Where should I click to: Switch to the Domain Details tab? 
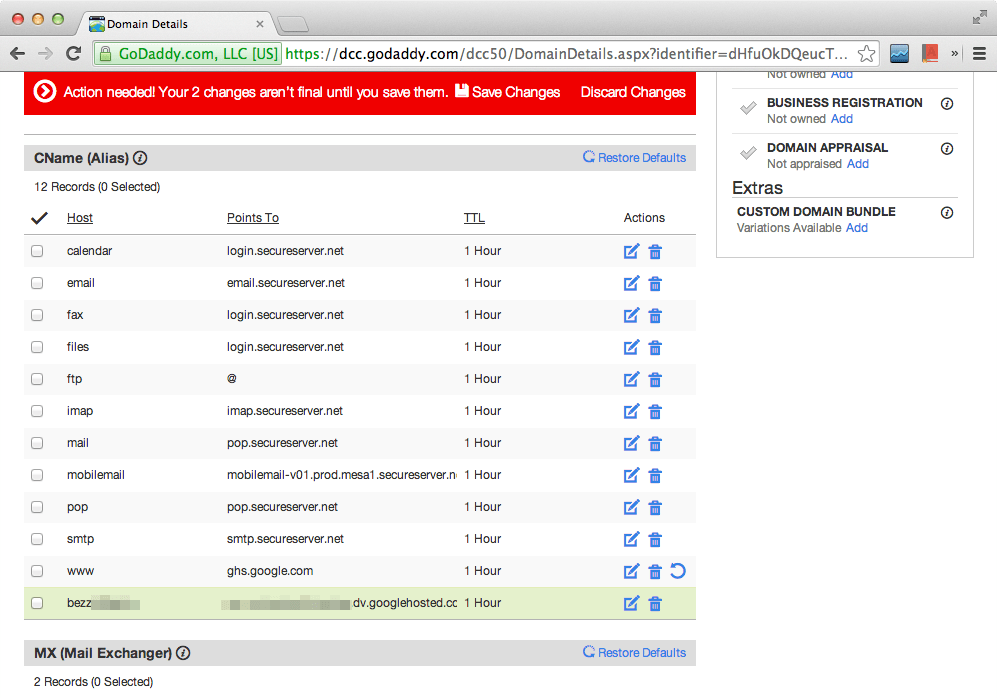click(175, 23)
